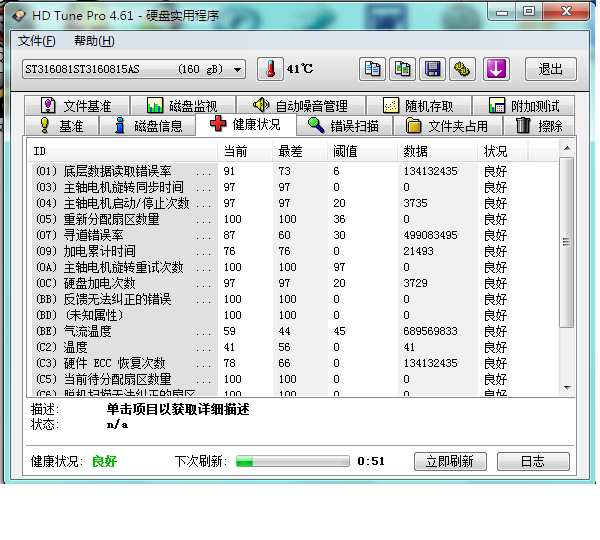Click the purple down-arrow minimize-to-tray icon
The image size is (600, 540).
coord(496,69)
